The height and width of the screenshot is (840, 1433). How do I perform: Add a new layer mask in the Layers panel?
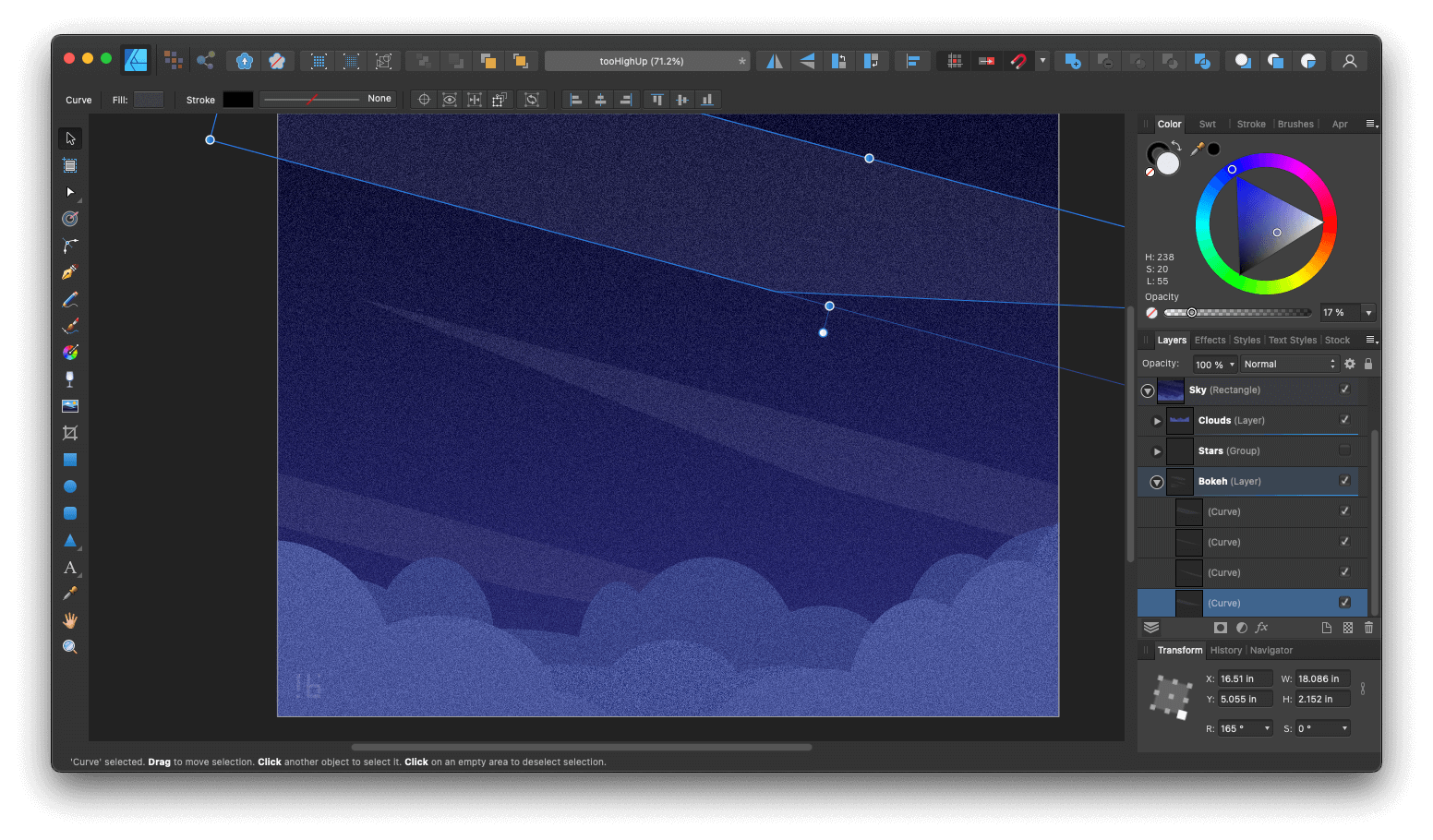tap(1221, 628)
